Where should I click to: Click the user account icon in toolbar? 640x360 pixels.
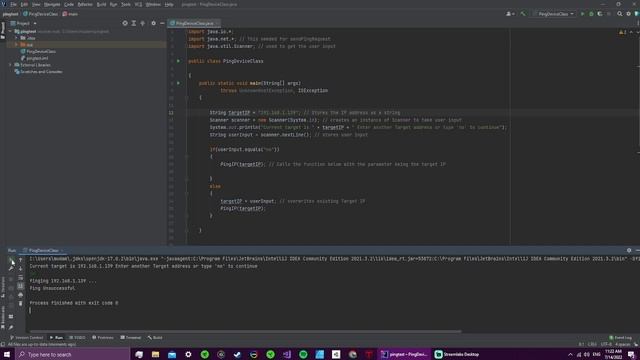click(x=509, y=14)
